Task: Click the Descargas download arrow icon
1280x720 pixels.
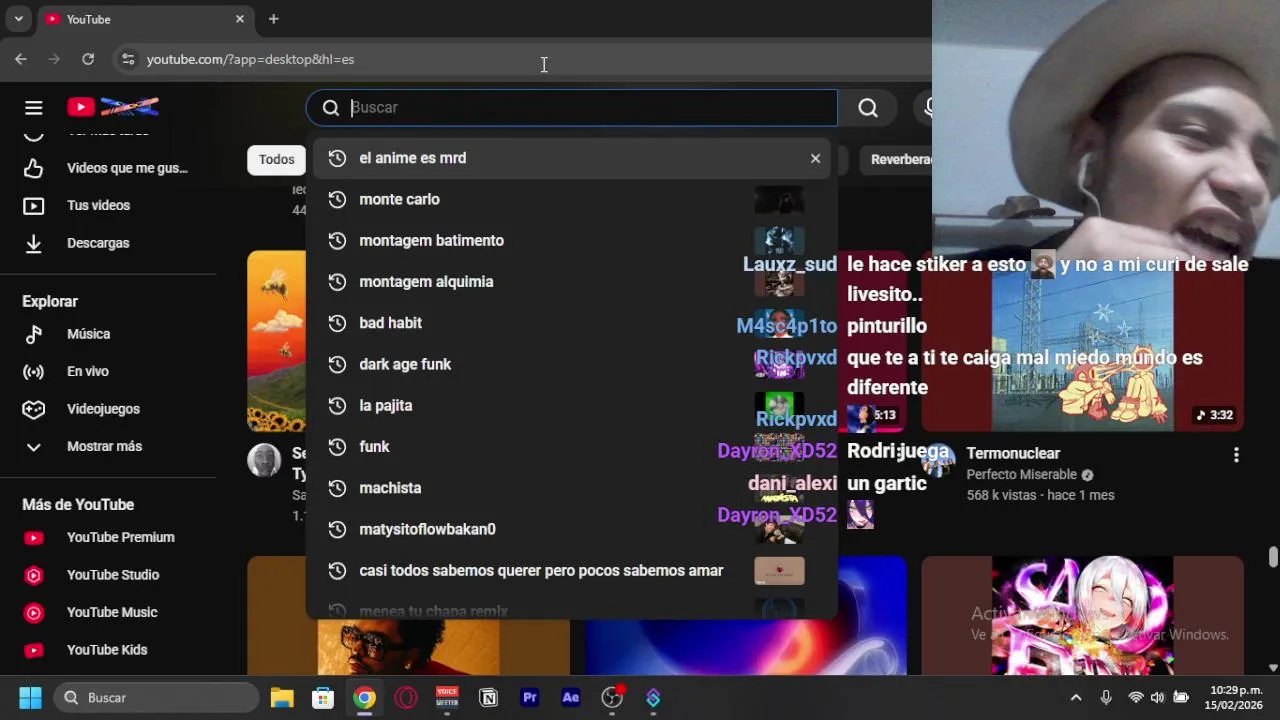Action: pyautogui.click(x=34, y=243)
